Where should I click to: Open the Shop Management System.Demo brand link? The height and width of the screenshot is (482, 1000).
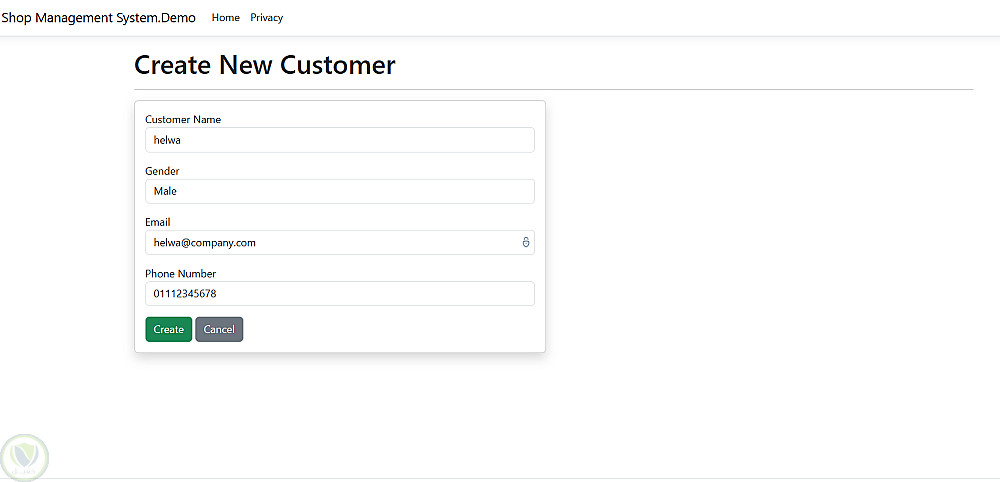click(x=98, y=18)
